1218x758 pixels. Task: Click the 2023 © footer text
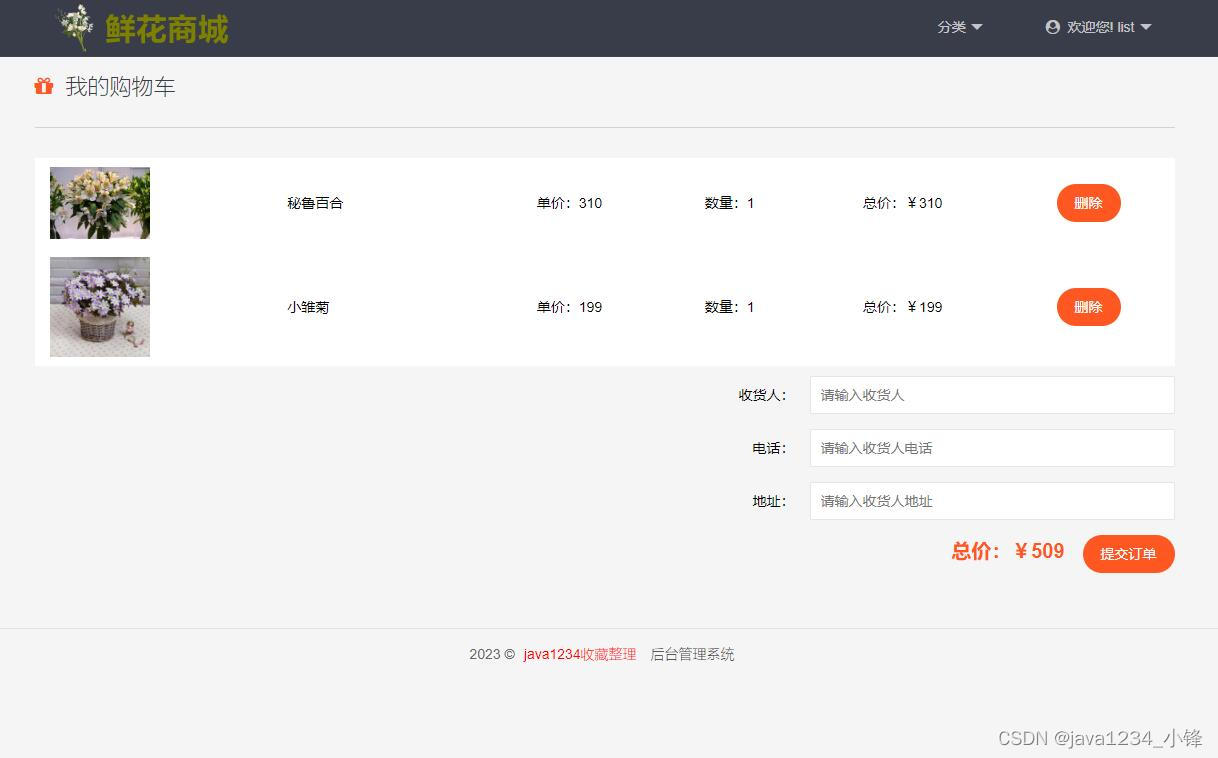tap(492, 654)
